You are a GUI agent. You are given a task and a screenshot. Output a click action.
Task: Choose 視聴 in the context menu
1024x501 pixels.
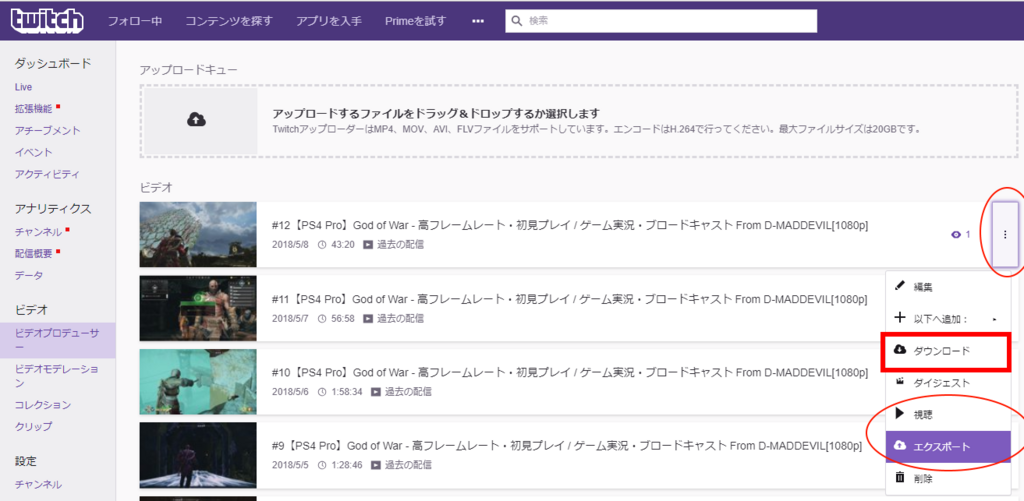(948, 414)
